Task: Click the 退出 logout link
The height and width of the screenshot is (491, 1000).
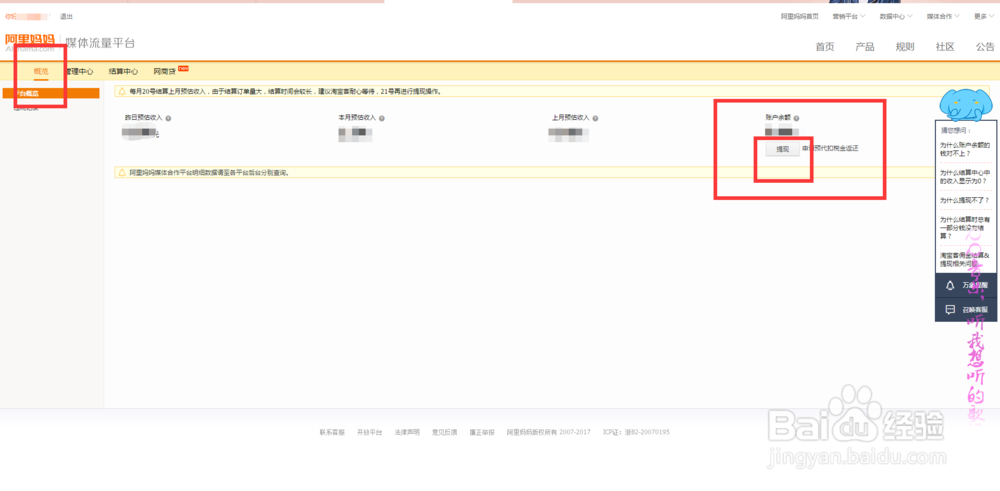Action: [x=66, y=16]
